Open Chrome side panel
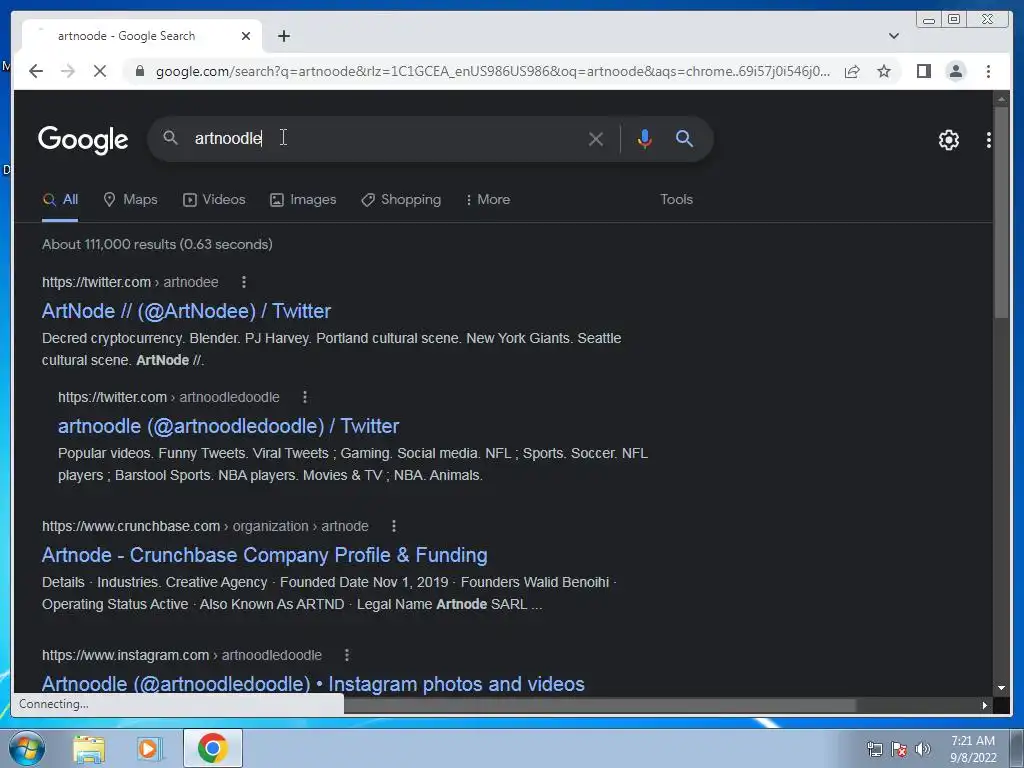The width and height of the screenshot is (1024, 768). [923, 71]
